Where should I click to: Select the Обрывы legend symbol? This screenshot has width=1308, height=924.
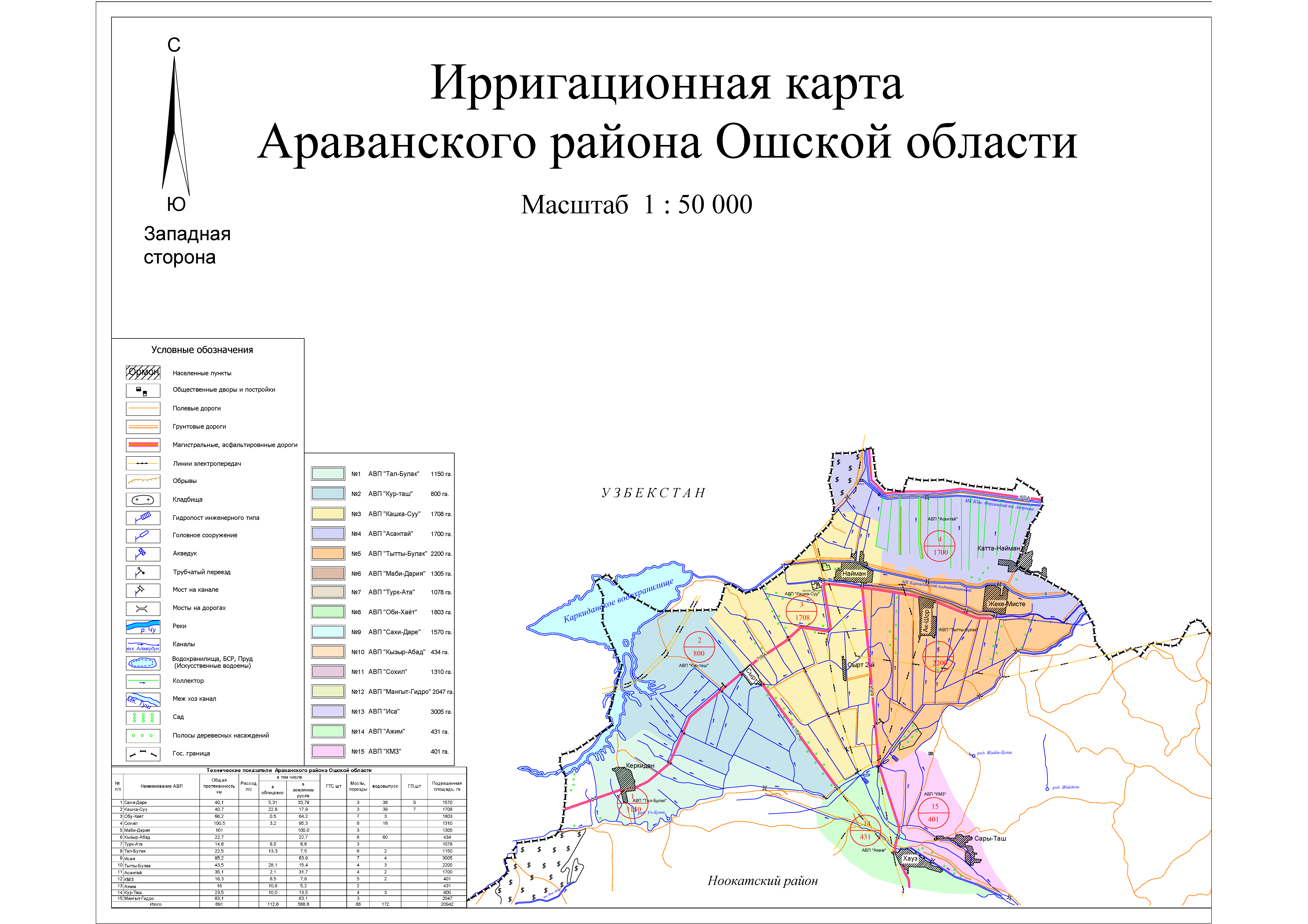point(143,481)
